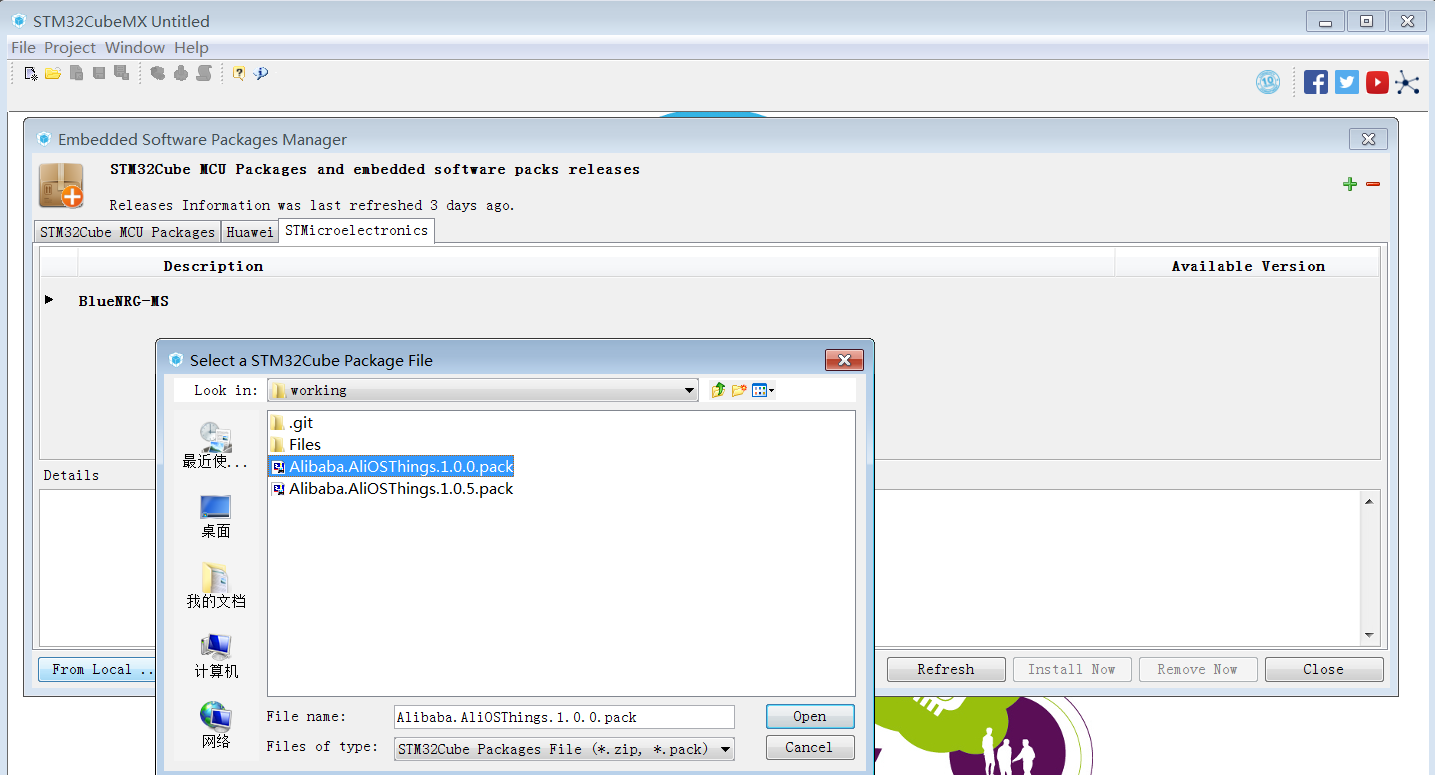Click the 10-year anniversary badge icon
The width and height of the screenshot is (1435, 775).
click(1268, 82)
